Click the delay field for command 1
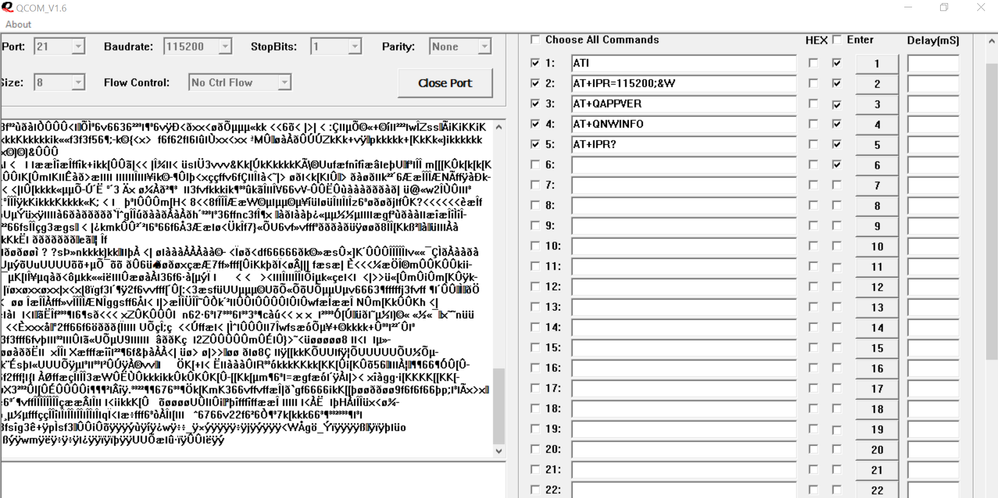 pos(932,63)
